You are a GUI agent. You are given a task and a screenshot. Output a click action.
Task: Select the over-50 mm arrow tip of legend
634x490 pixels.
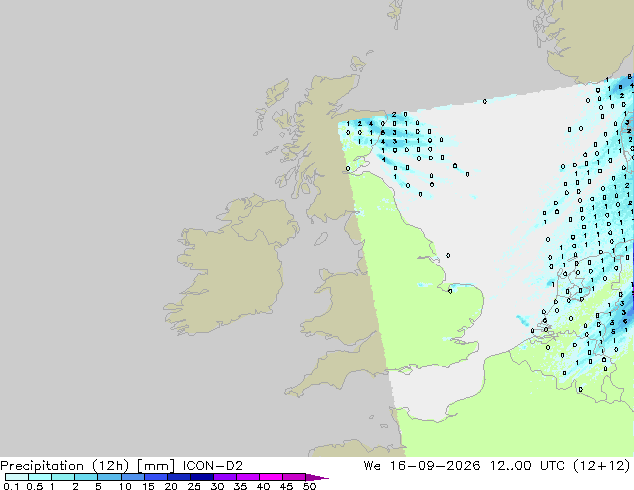[317, 477]
